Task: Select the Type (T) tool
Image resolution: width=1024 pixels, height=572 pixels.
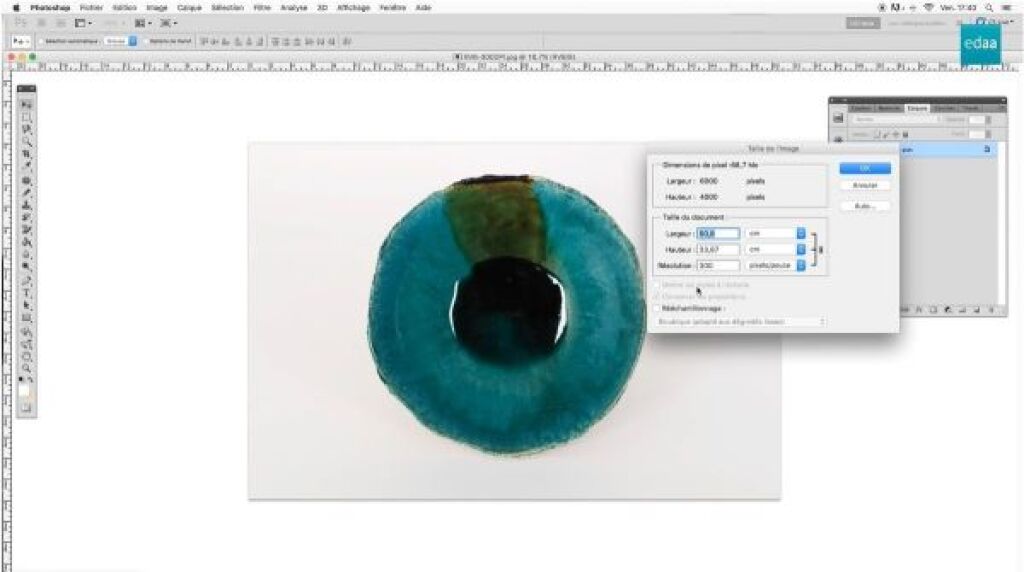Action: click(x=27, y=294)
